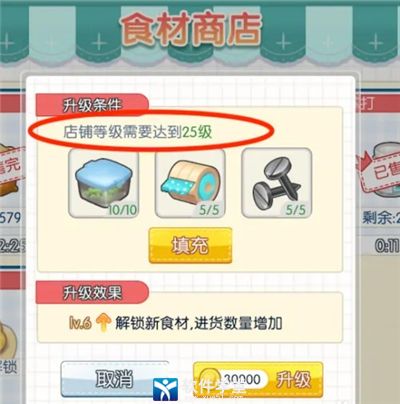Tap the sold-out food item on left edge

(x=12, y=170)
